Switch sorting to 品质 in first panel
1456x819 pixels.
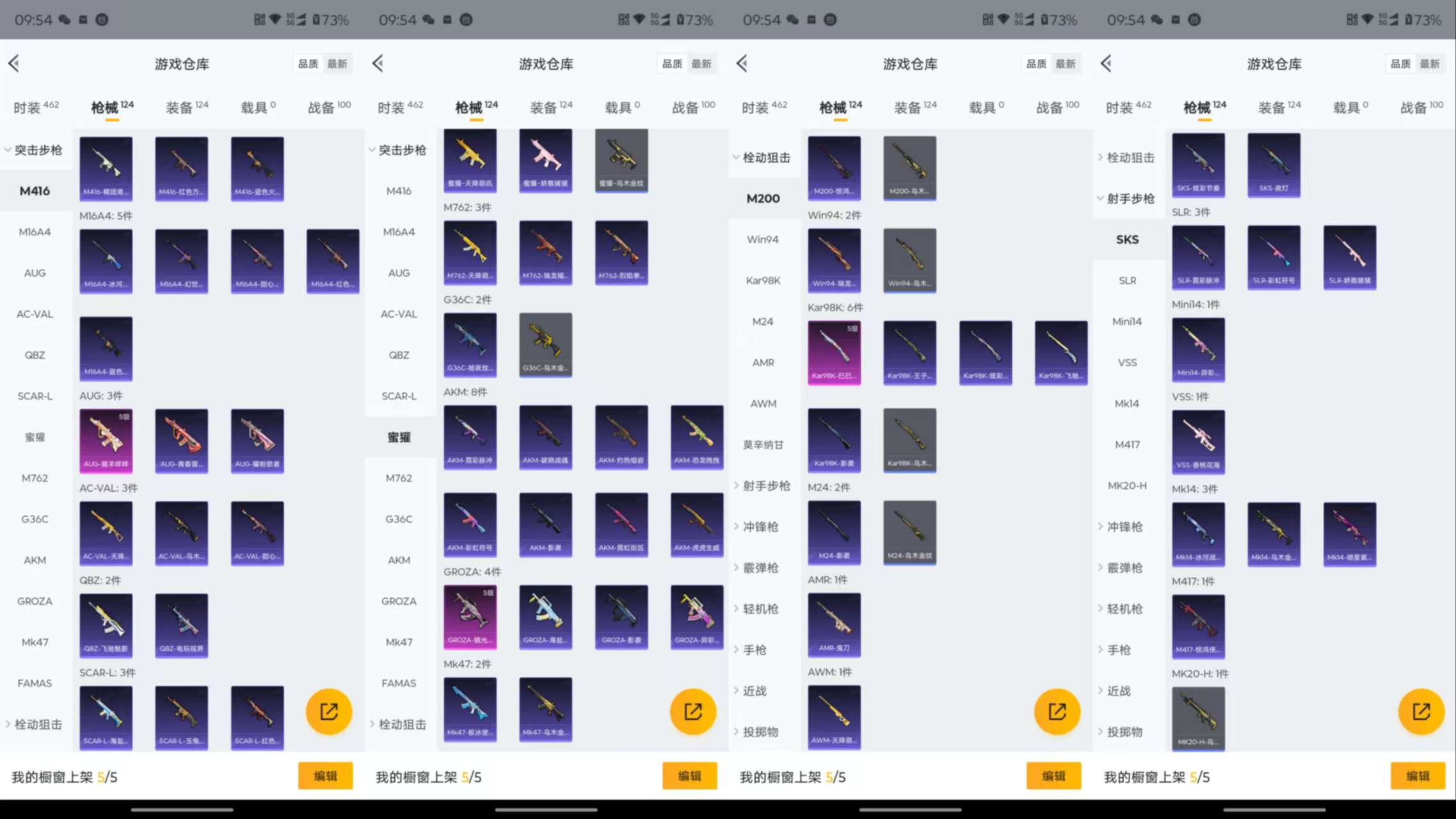tap(307, 63)
